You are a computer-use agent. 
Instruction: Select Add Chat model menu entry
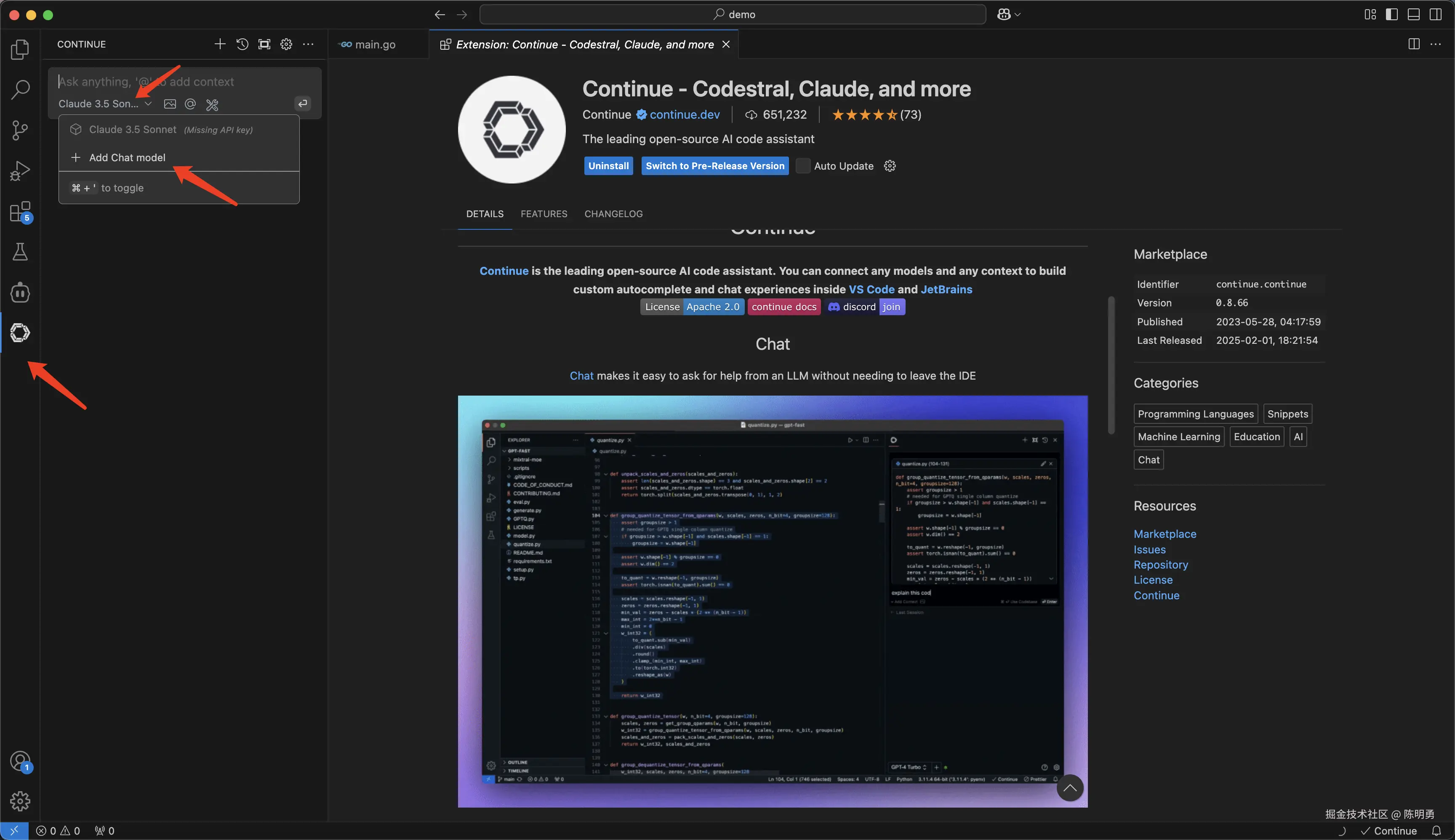127,157
